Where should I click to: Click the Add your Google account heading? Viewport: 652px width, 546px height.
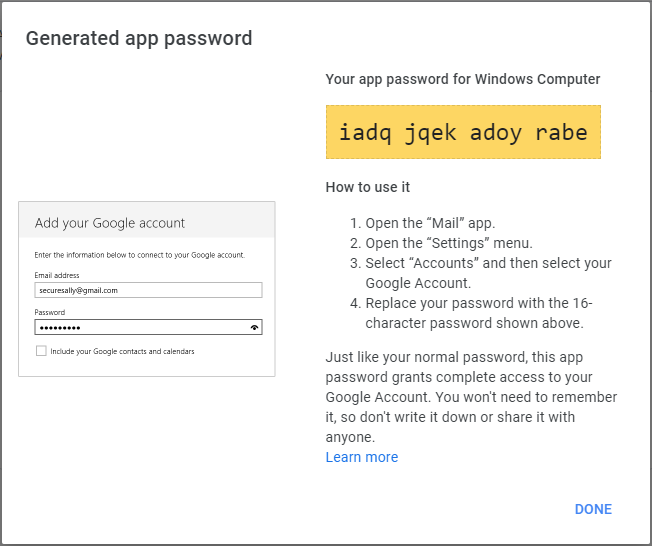(x=110, y=223)
